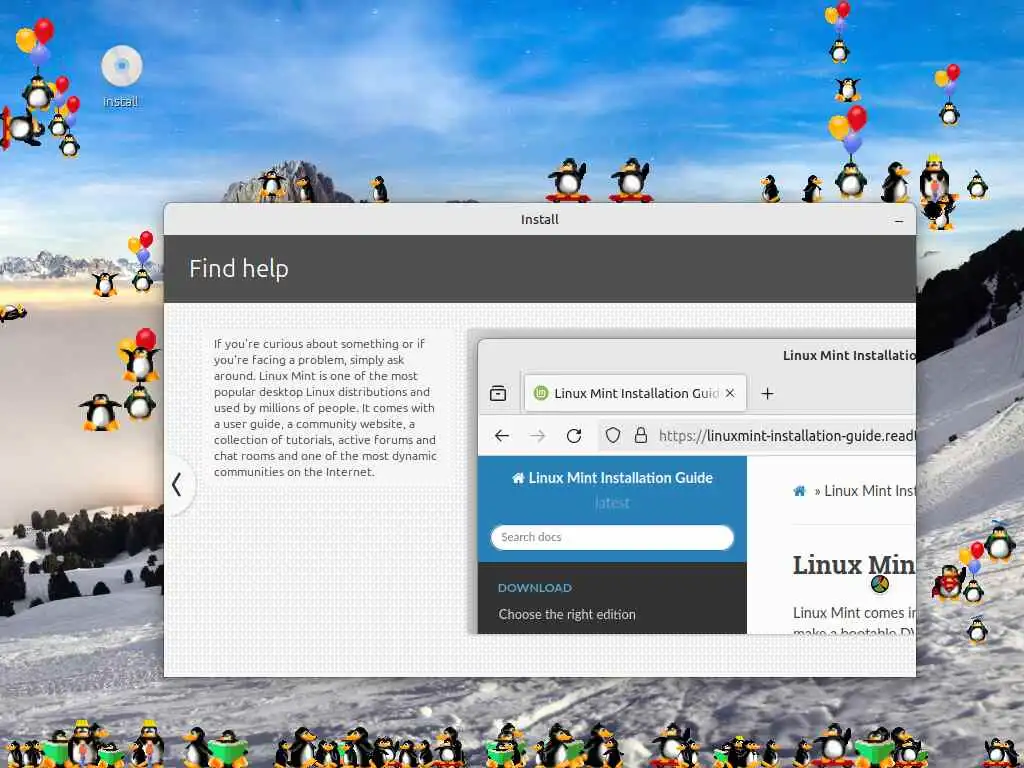
Task: Click the back arrow in pictured browser
Action: (502, 436)
